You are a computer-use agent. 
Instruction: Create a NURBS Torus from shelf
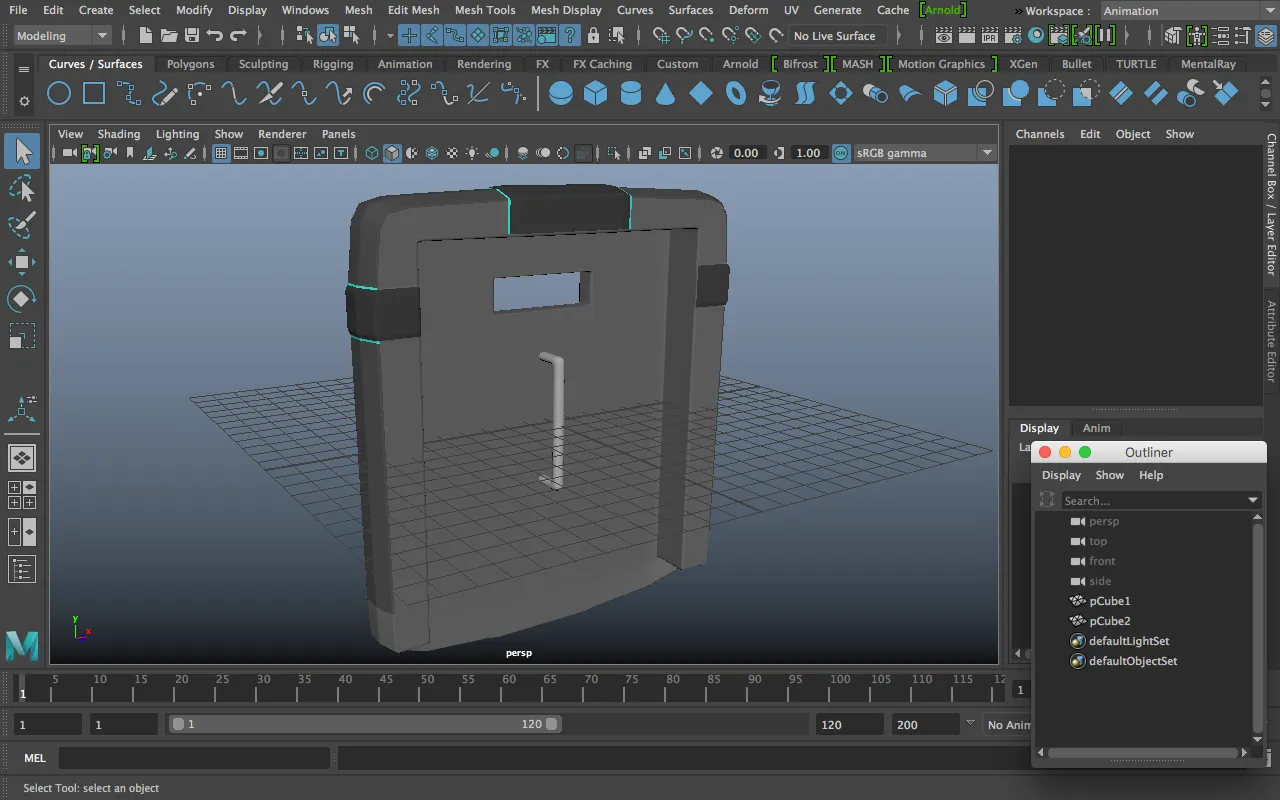pos(736,94)
